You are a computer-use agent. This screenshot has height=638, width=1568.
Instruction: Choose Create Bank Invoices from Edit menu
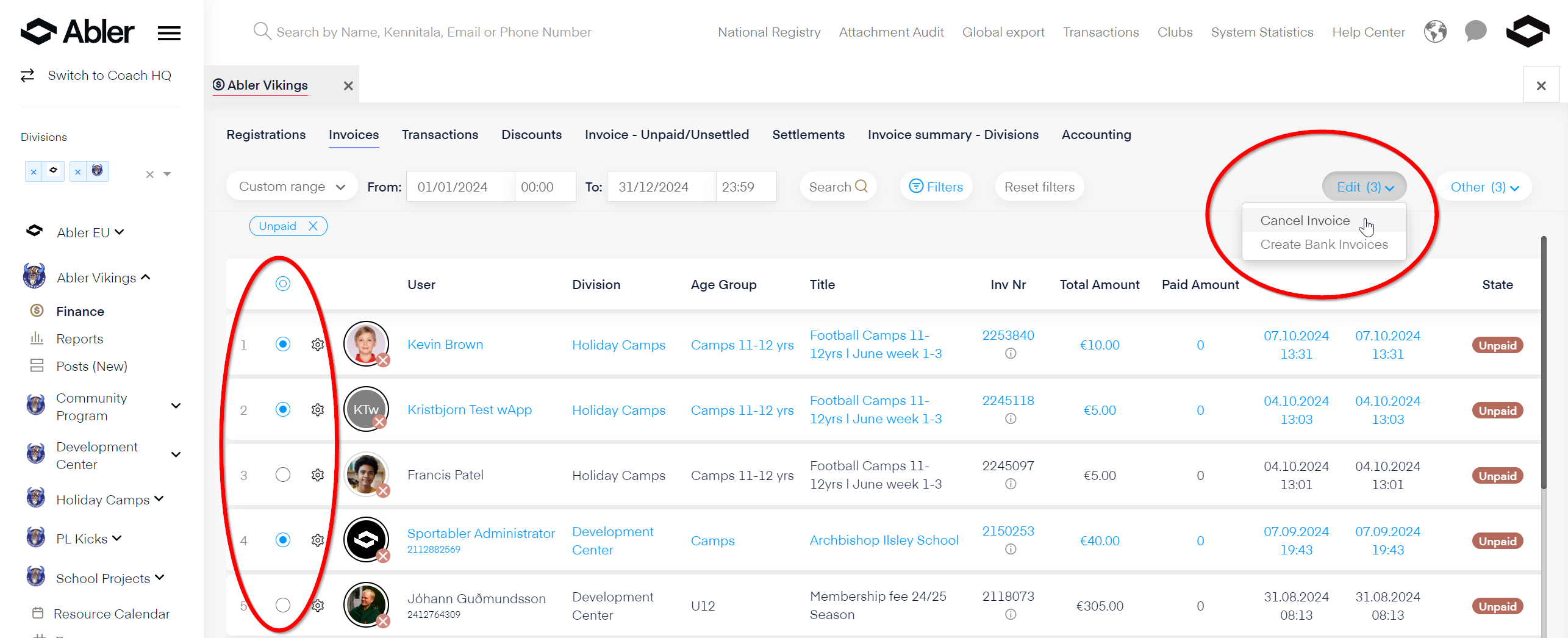tap(1324, 245)
